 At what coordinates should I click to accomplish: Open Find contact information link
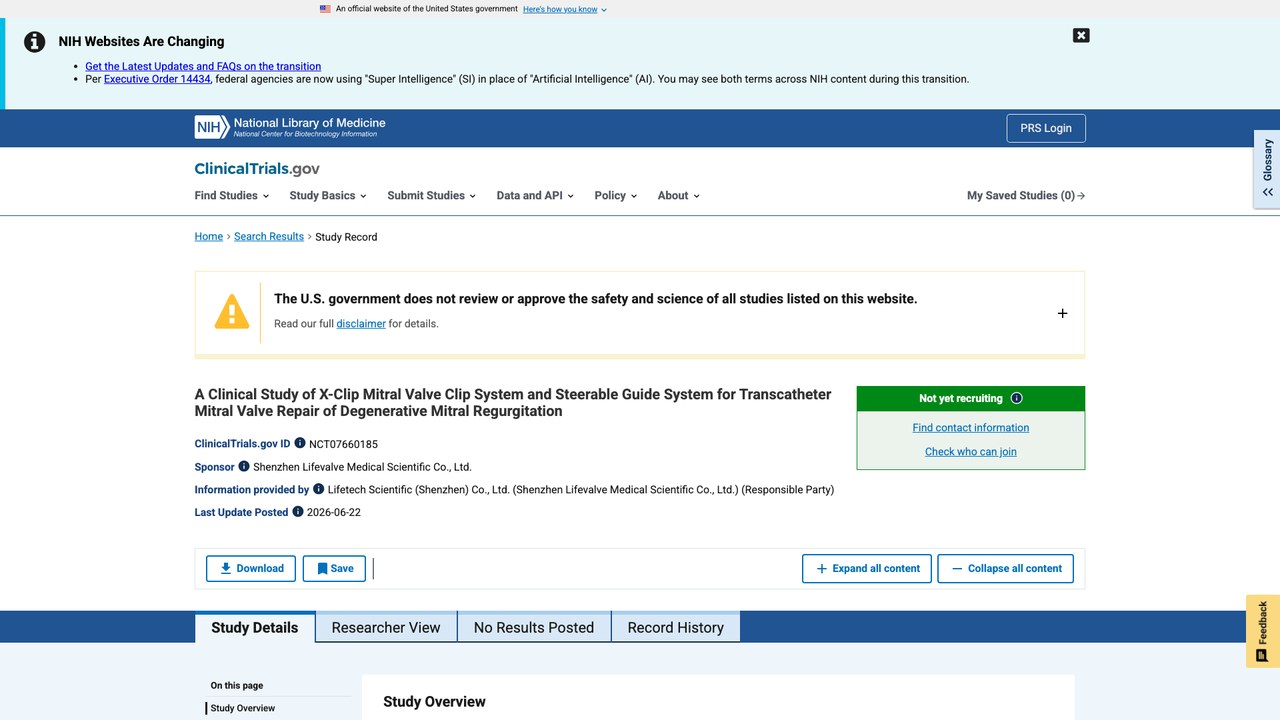click(971, 428)
